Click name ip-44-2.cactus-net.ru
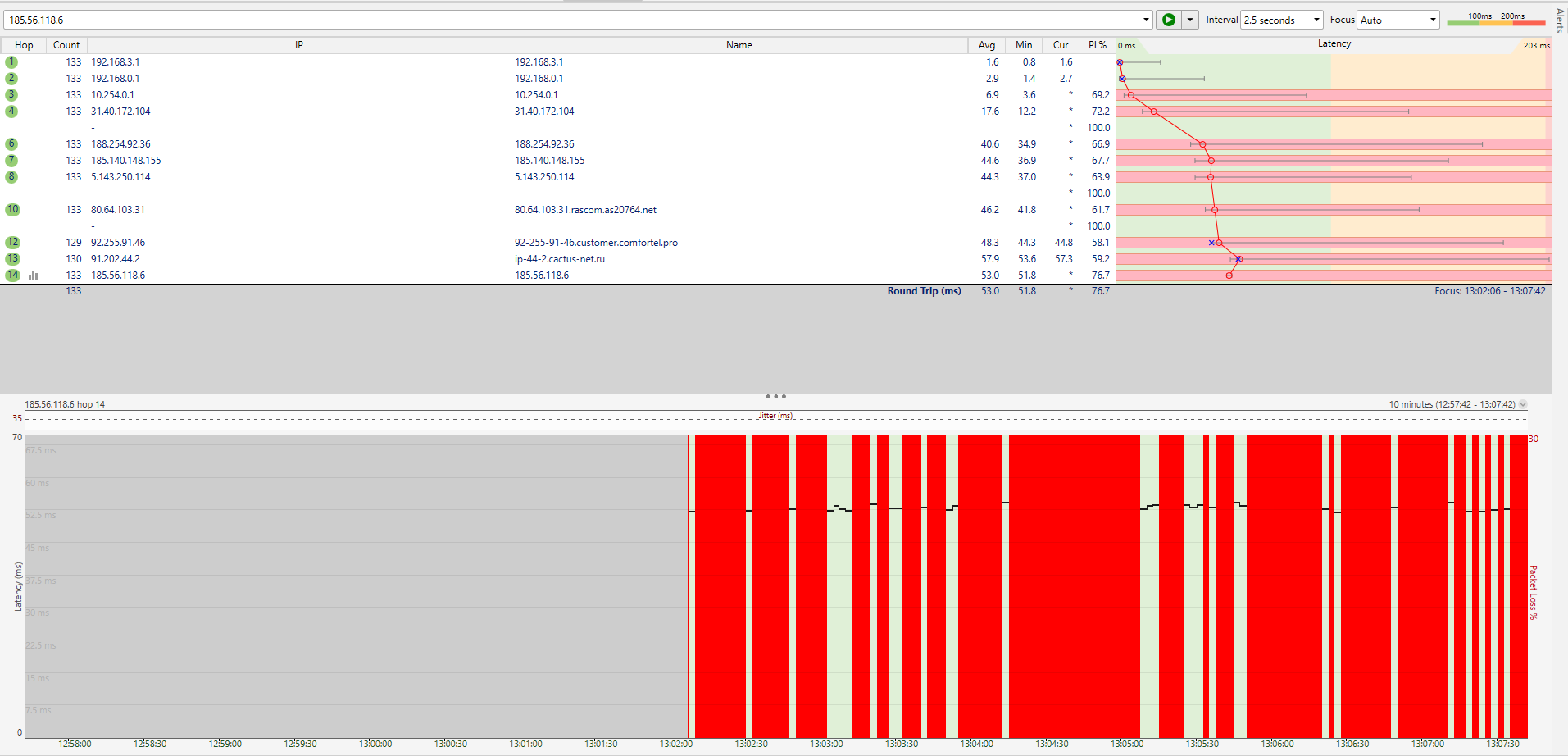Image resolution: width=1568 pixels, height=756 pixels. point(560,259)
